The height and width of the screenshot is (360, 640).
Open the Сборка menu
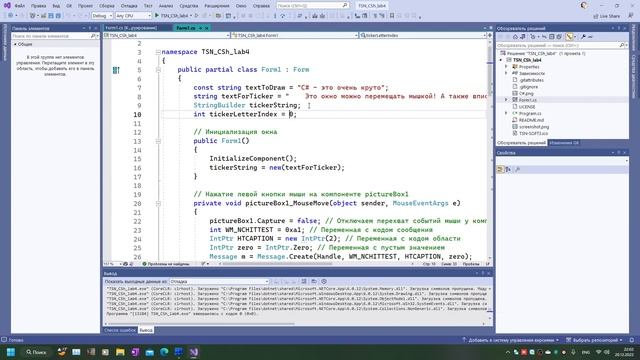107,6
